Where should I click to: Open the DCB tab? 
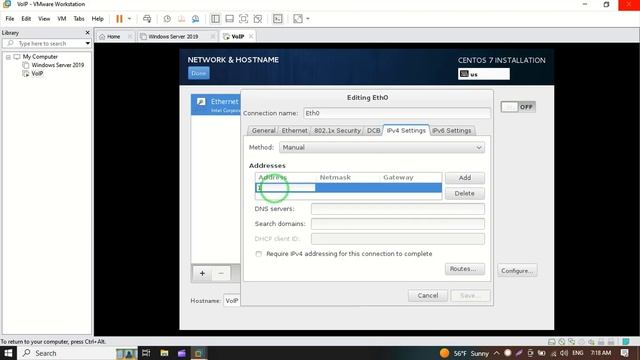point(373,131)
